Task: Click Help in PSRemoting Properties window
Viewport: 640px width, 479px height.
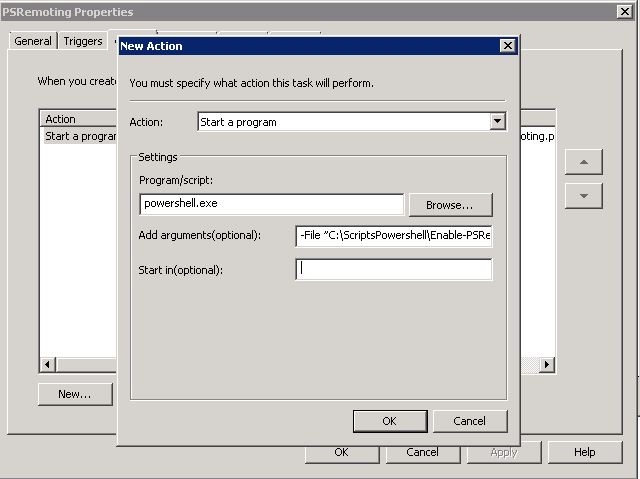Action: click(x=585, y=452)
